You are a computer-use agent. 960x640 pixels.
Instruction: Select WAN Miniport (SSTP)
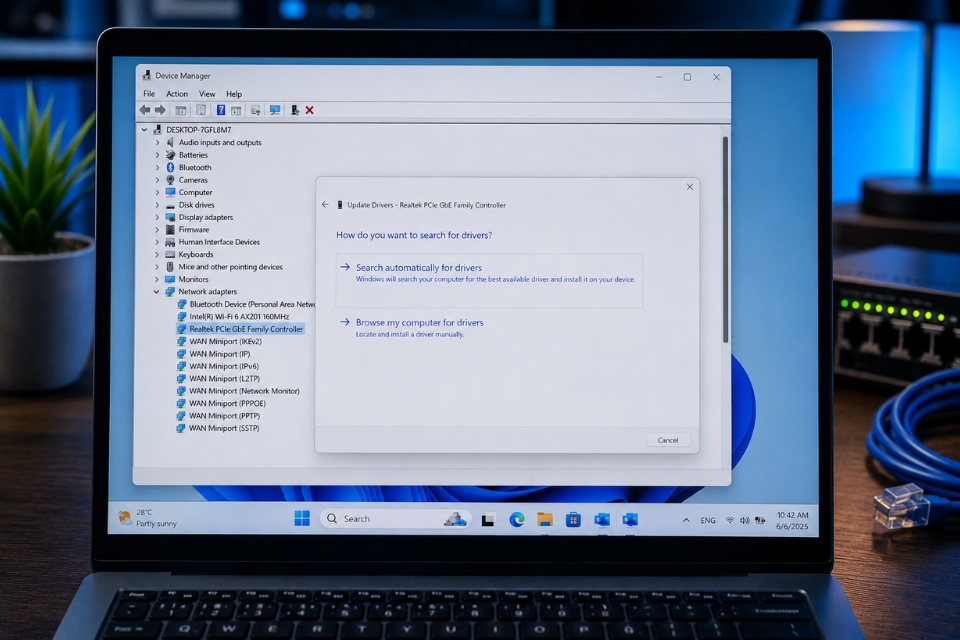pos(218,428)
